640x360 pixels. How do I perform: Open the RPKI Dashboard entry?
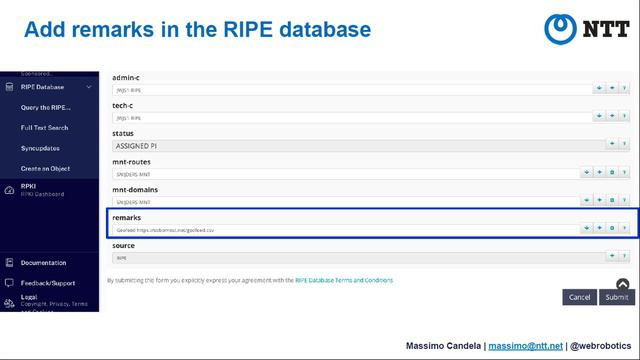click(42, 190)
